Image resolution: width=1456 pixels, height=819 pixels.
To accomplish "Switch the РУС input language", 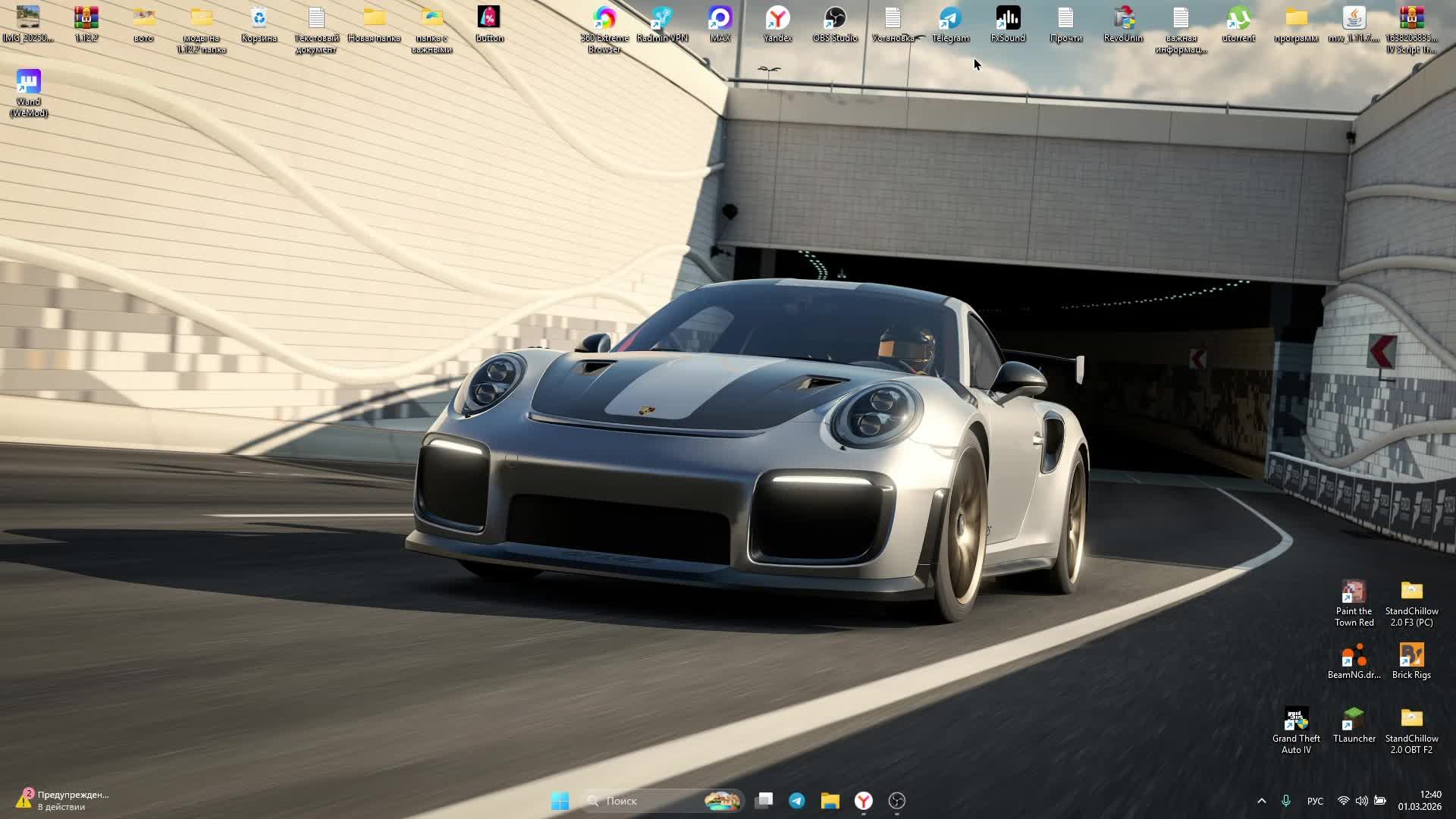I will [x=1315, y=801].
